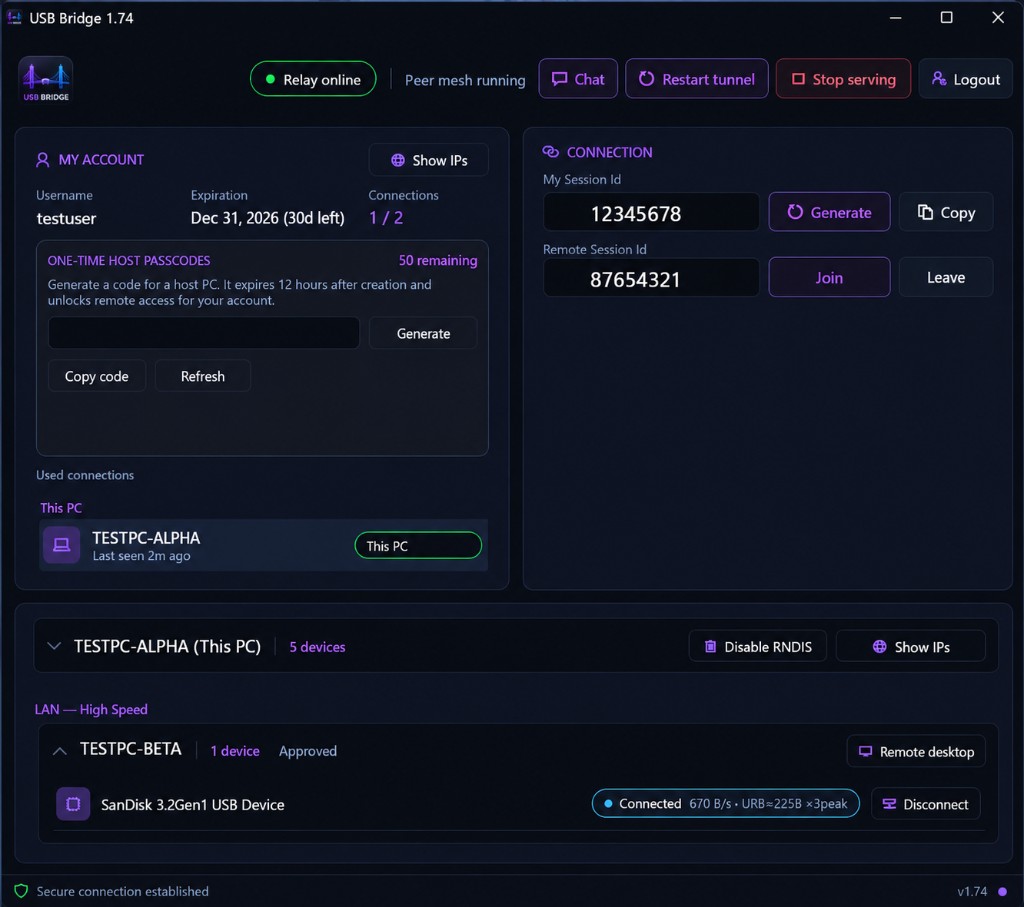Open Remote desktop for TESTPC-BETA
This screenshot has width=1024, height=907.
point(916,751)
